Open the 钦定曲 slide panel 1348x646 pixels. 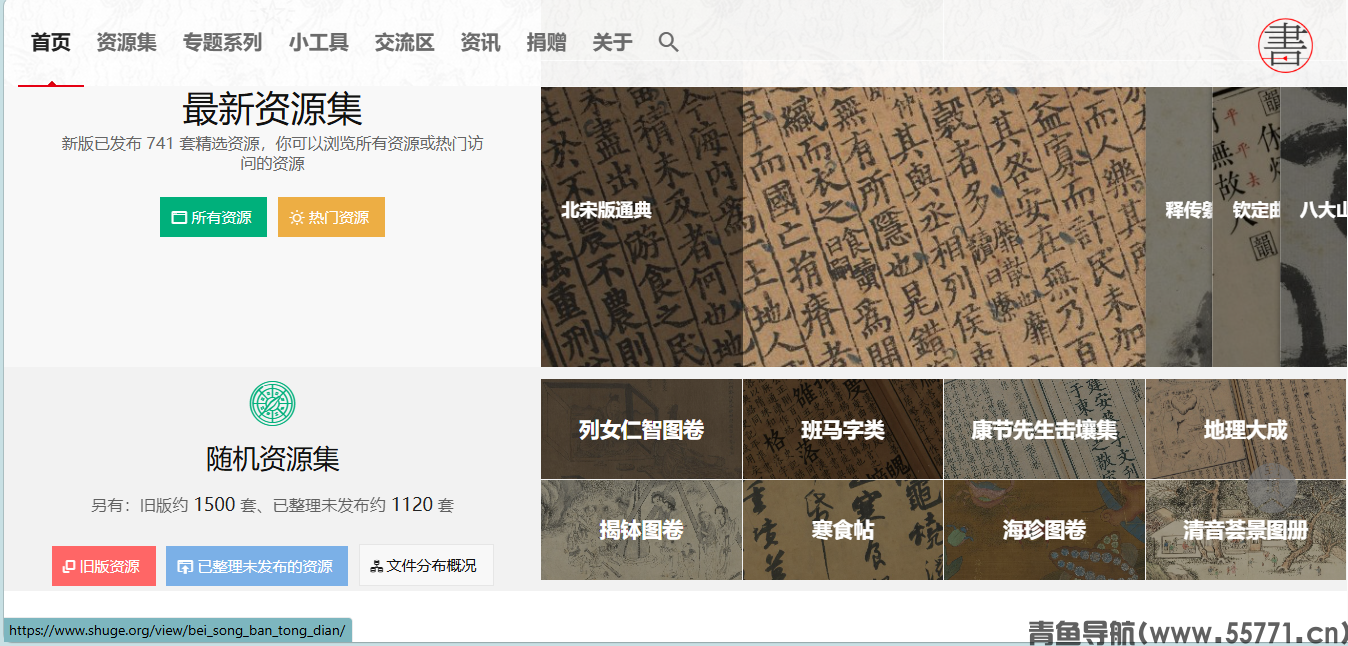1246,227
